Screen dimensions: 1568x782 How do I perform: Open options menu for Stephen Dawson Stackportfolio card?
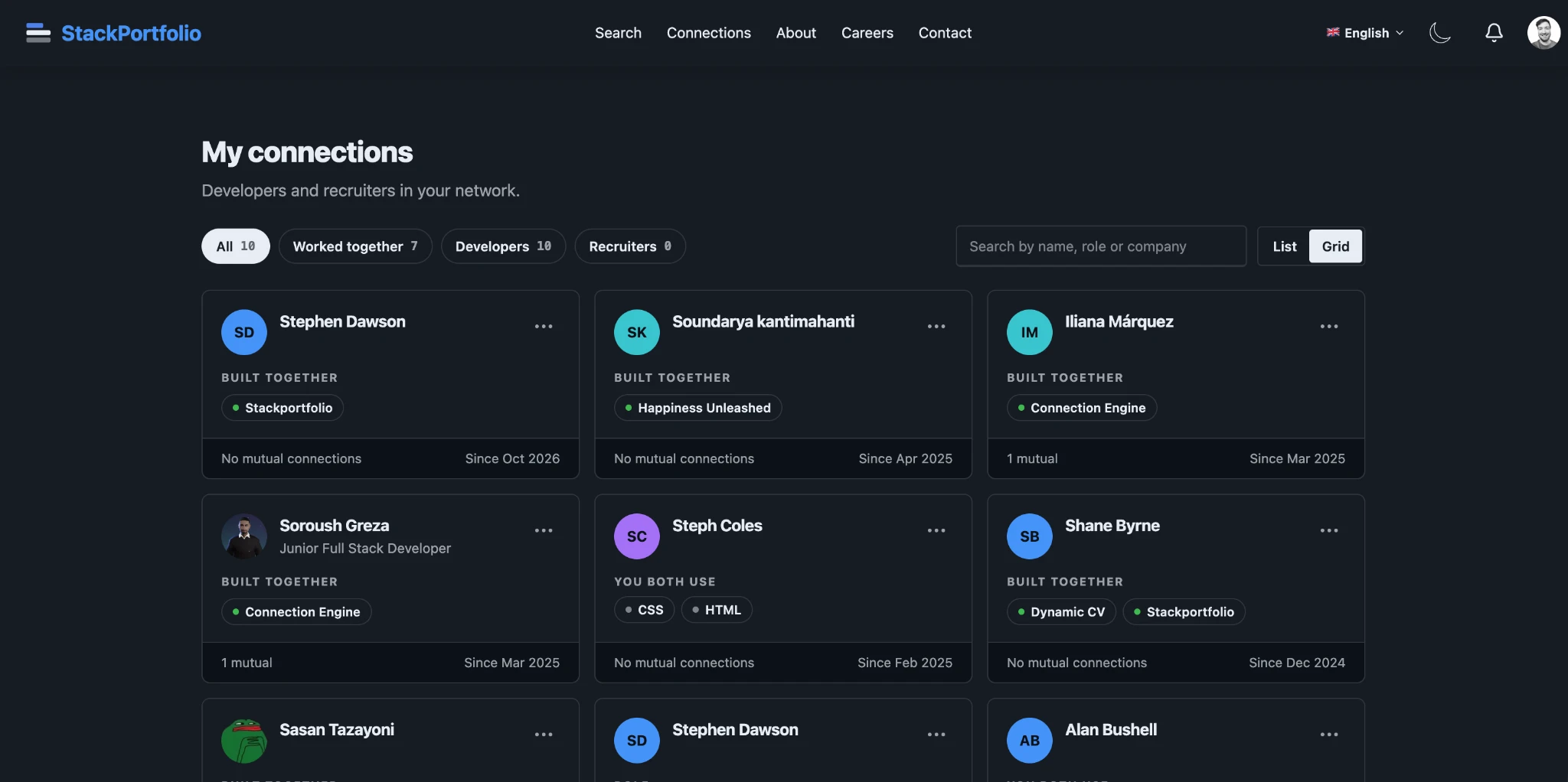click(x=544, y=327)
